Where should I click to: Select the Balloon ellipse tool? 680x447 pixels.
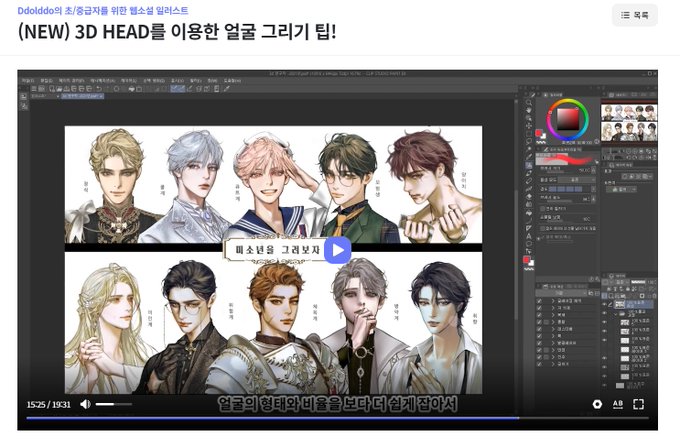(x=529, y=244)
